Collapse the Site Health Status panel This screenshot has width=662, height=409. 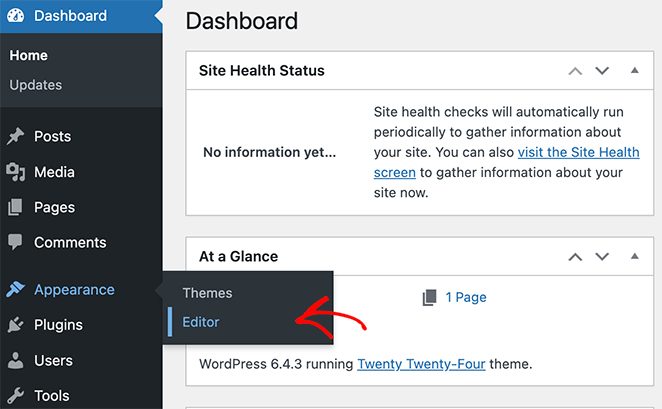634,71
